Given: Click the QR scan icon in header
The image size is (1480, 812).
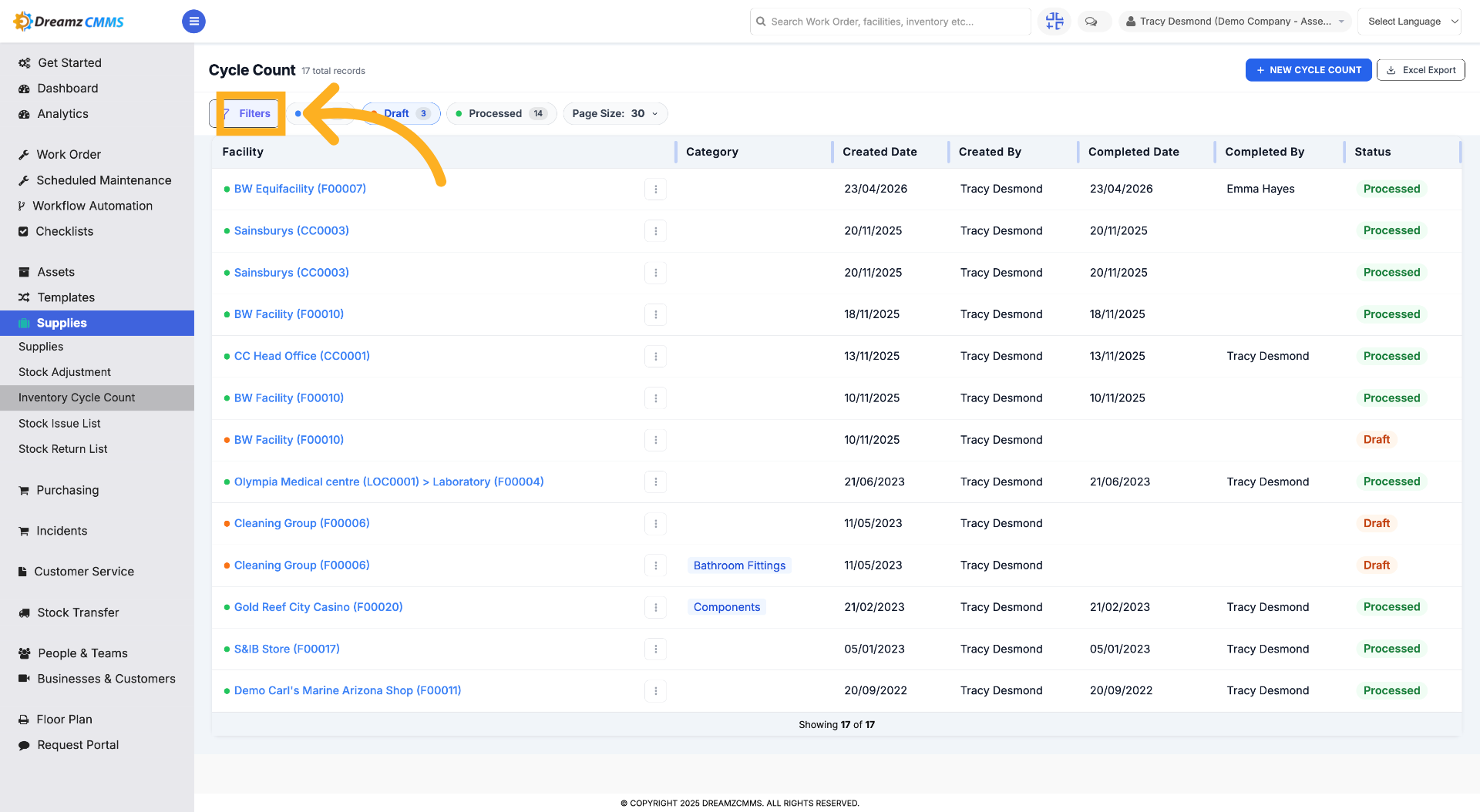Looking at the screenshot, I should coord(1054,22).
